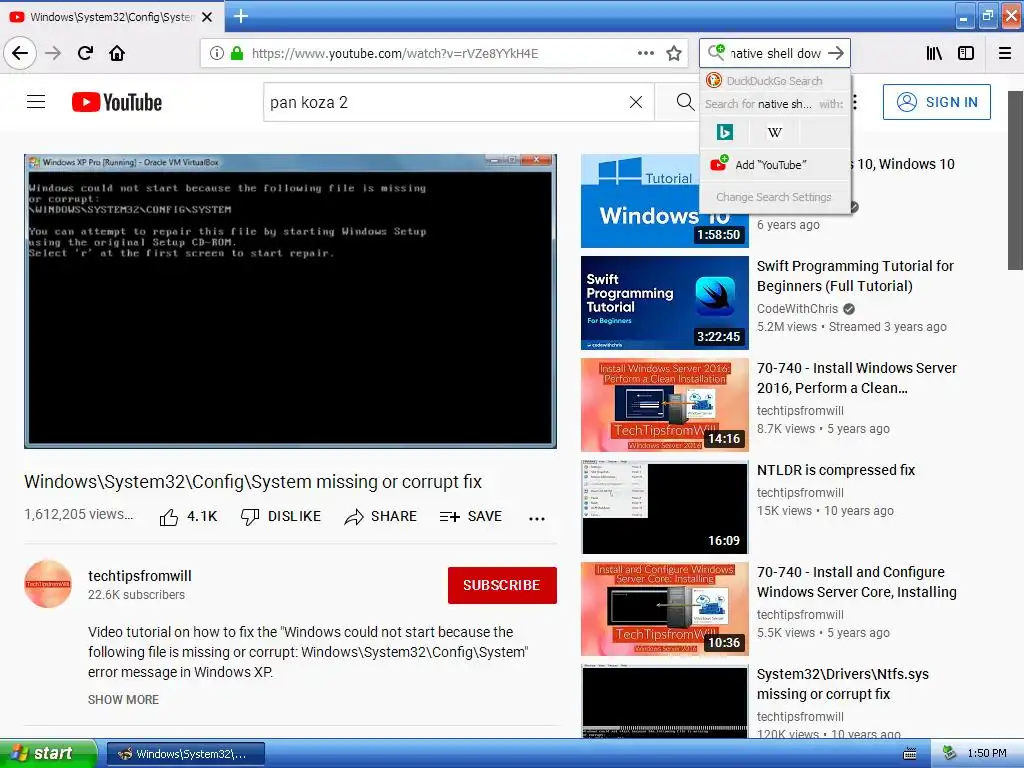Click the system tray network icon
1024x768 pixels.
tap(949, 754)
